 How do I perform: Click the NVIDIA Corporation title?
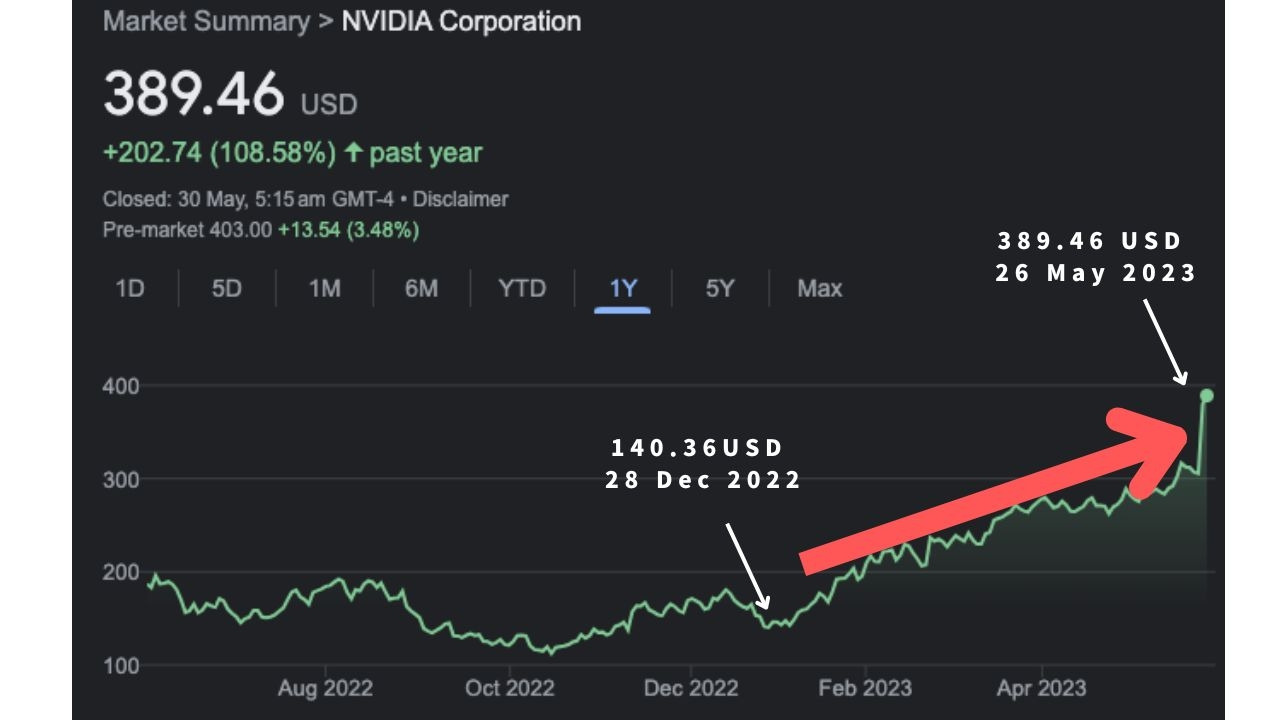[461, 22]
